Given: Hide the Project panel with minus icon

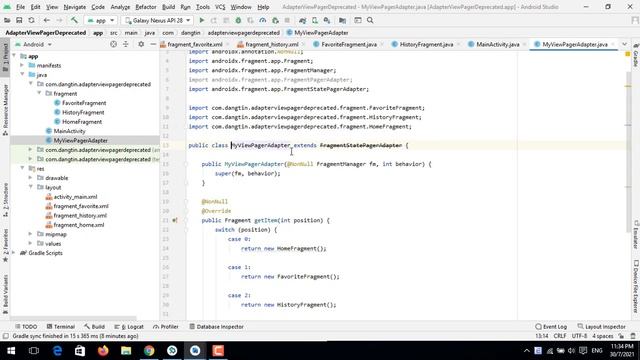Looking at the screenshot, I should 153,44.
